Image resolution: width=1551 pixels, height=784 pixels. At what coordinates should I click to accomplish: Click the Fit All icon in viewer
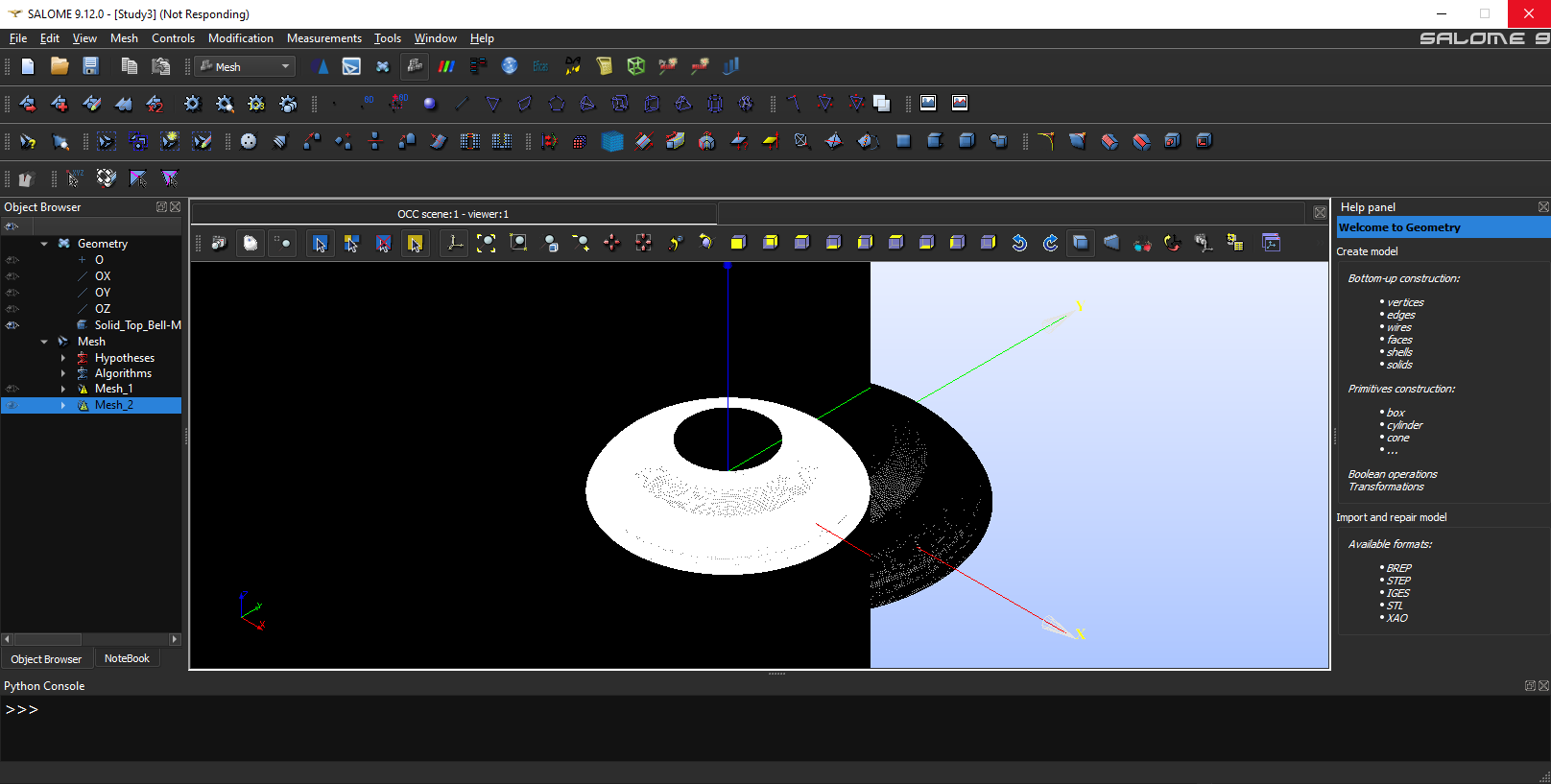[487, 244]
